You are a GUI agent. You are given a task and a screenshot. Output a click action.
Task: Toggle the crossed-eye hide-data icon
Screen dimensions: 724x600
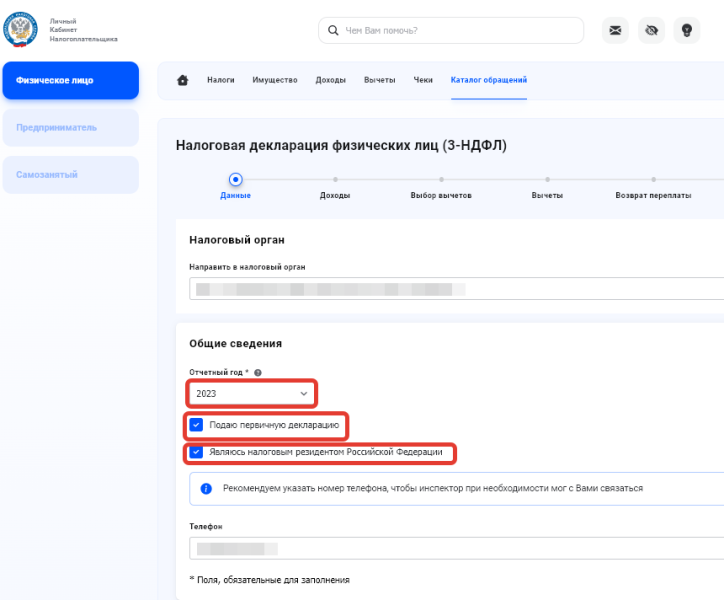[651, 30]
